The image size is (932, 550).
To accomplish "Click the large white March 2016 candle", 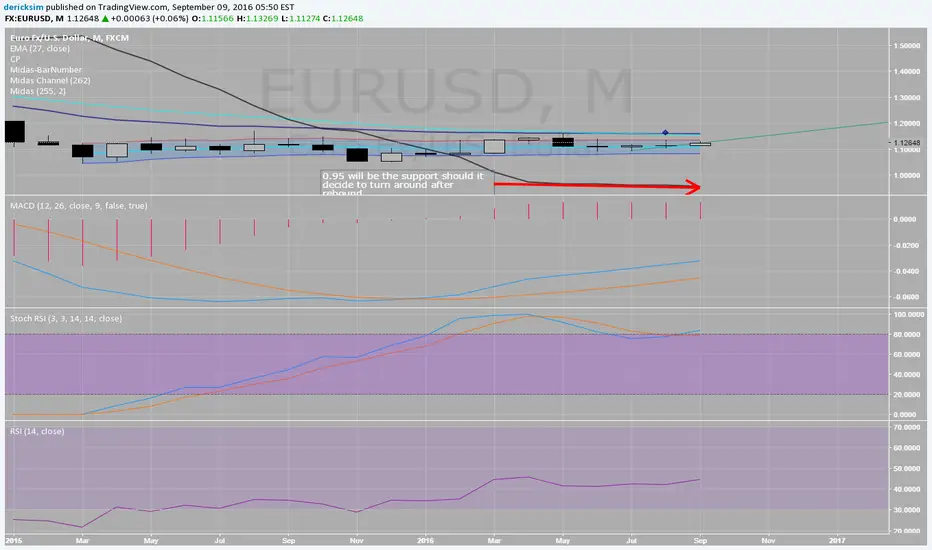I will tap(495, 146).
